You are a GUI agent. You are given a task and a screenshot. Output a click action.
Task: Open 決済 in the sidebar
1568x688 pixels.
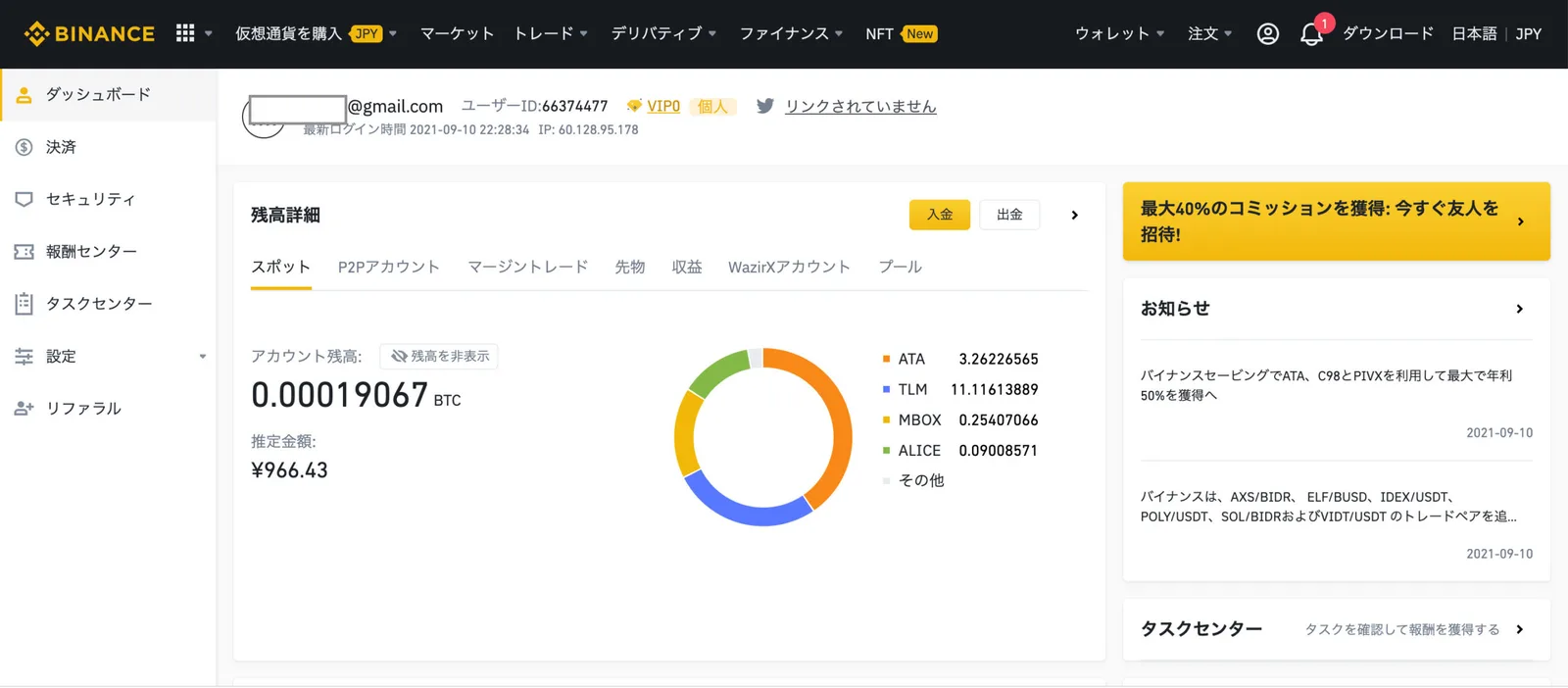[x=109, y=147]
